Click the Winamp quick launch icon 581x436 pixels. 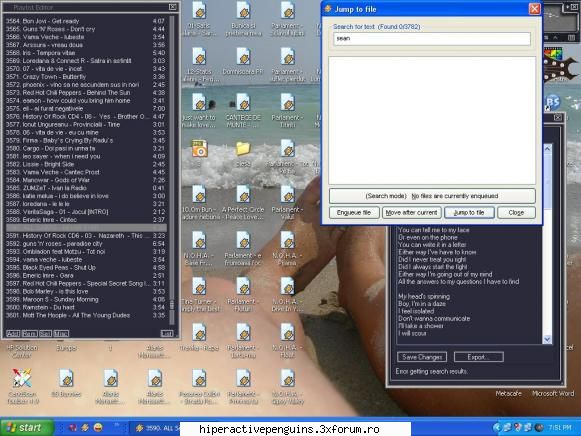click(x=85, y=428)
